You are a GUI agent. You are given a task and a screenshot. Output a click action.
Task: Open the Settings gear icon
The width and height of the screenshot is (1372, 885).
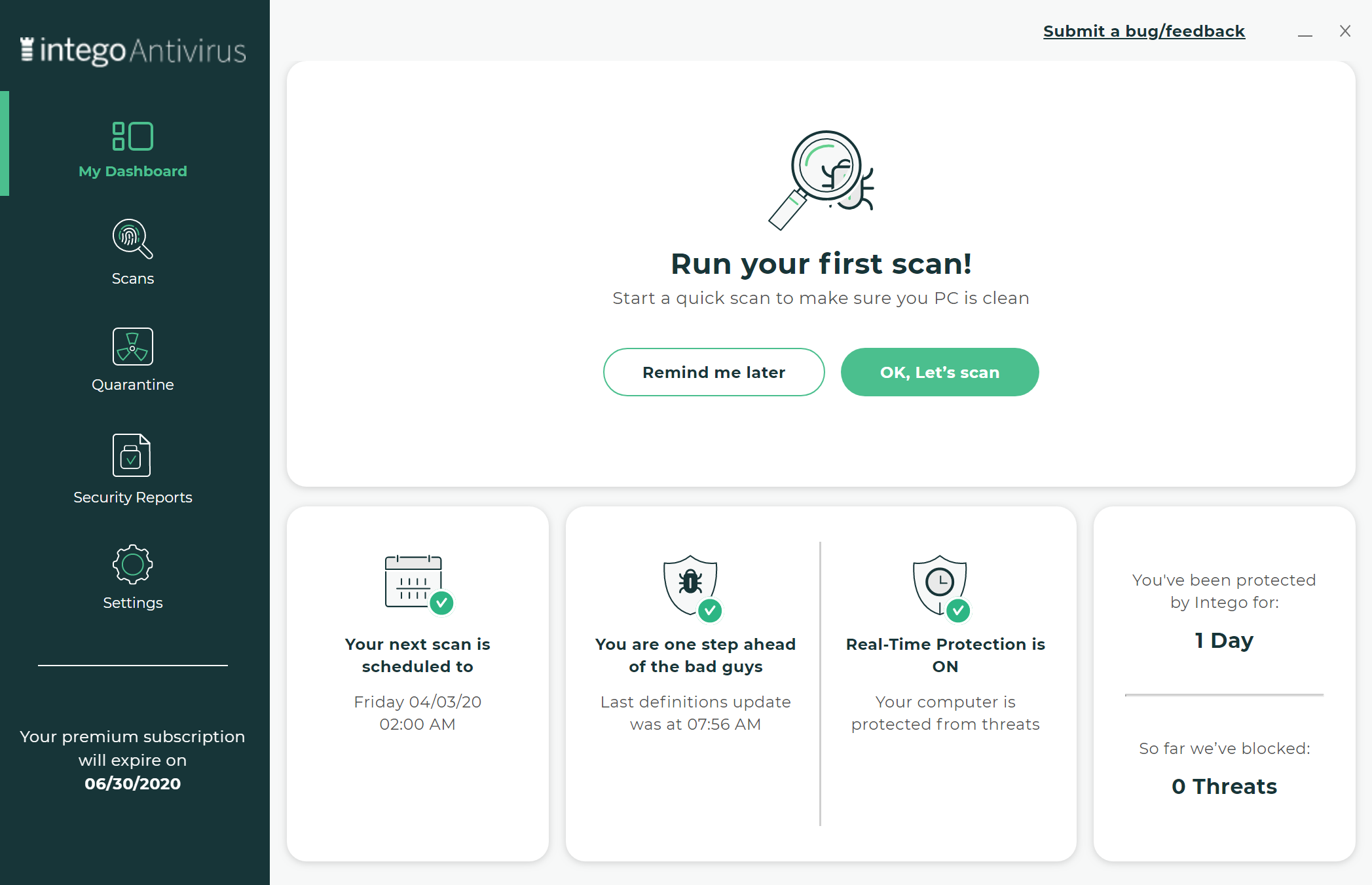point(132,564)
